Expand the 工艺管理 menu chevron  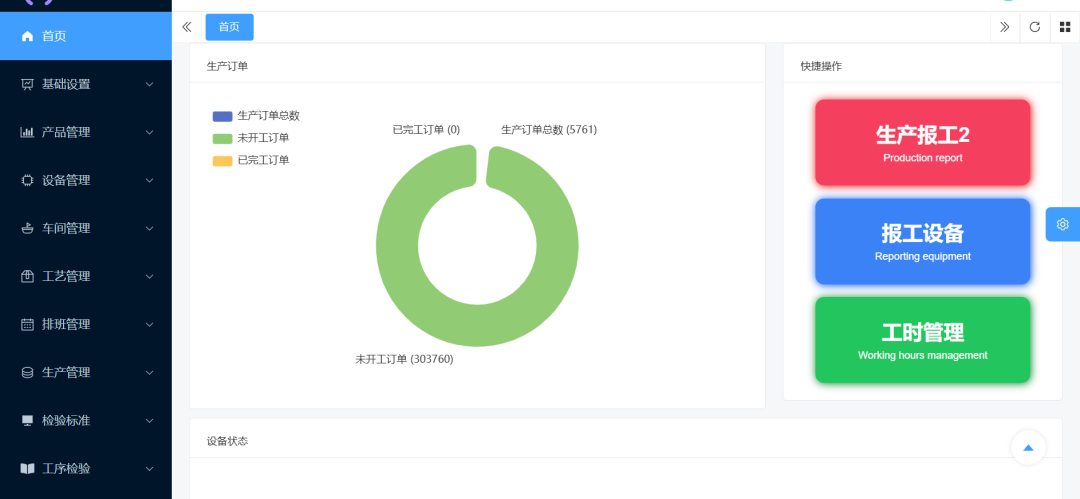tap(149, 276)
